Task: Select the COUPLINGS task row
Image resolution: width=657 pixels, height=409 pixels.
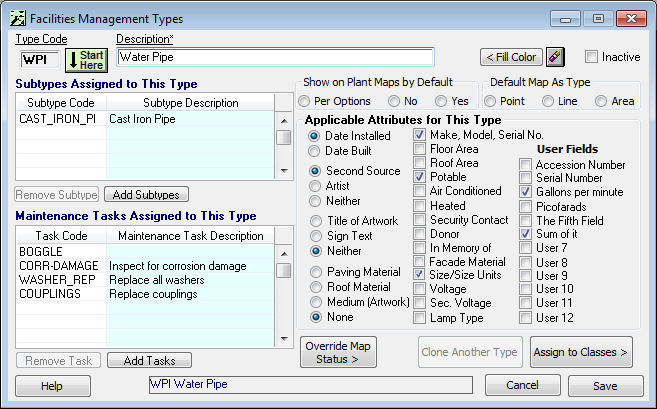Action: point(146,294)
